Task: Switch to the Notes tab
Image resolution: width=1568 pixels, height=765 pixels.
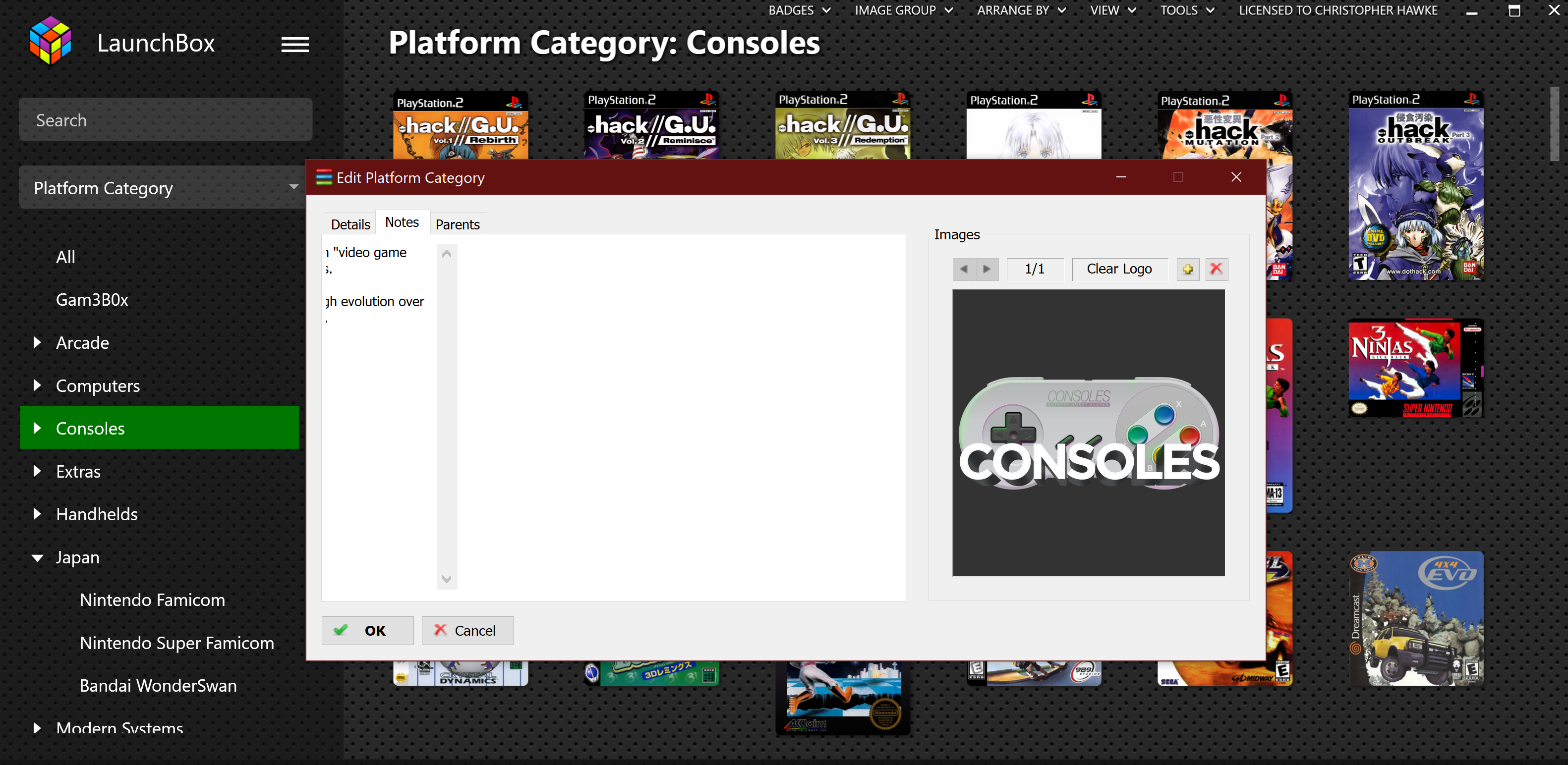Action: point(402,222)
